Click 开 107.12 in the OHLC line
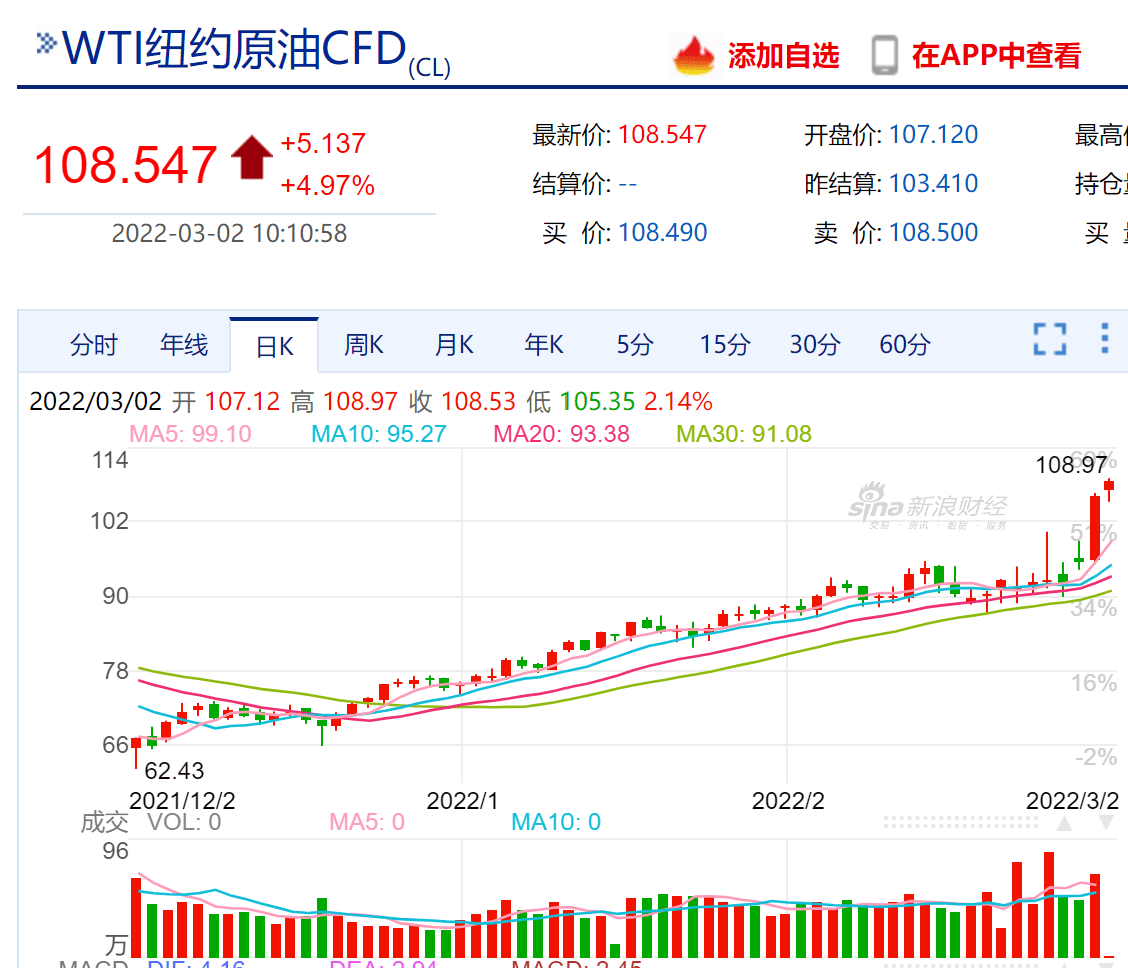Image resolution: width=1128 pixels, height=968 pixels. click(226, 401)
